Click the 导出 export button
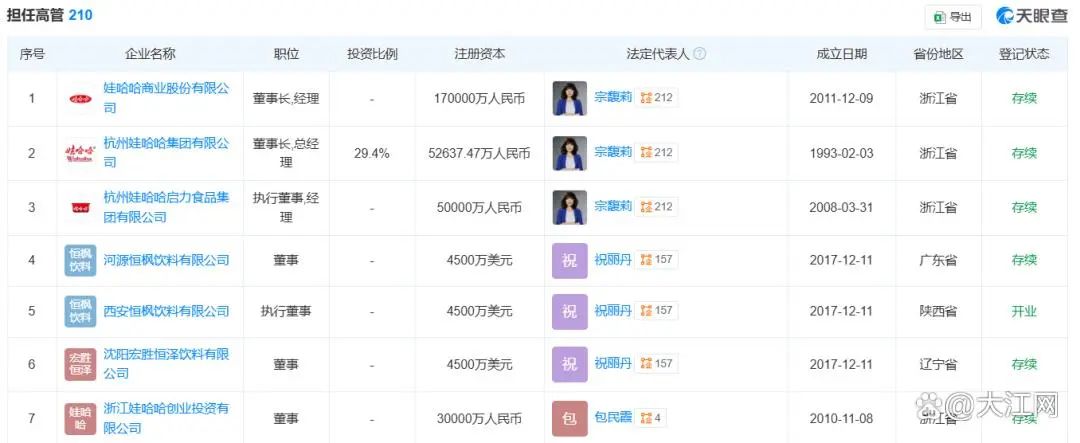Screen dimensions: 1080x443 pyautogui.click(x=953, y=17)
